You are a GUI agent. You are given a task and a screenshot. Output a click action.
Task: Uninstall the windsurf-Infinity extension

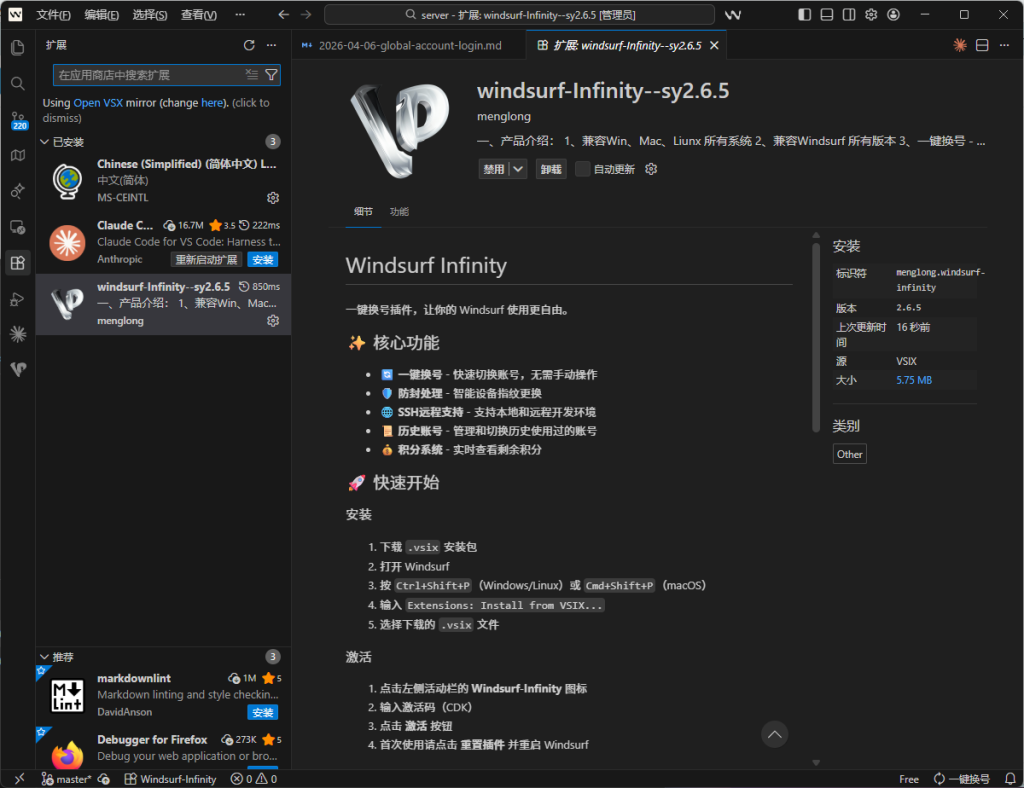(551, 169)
